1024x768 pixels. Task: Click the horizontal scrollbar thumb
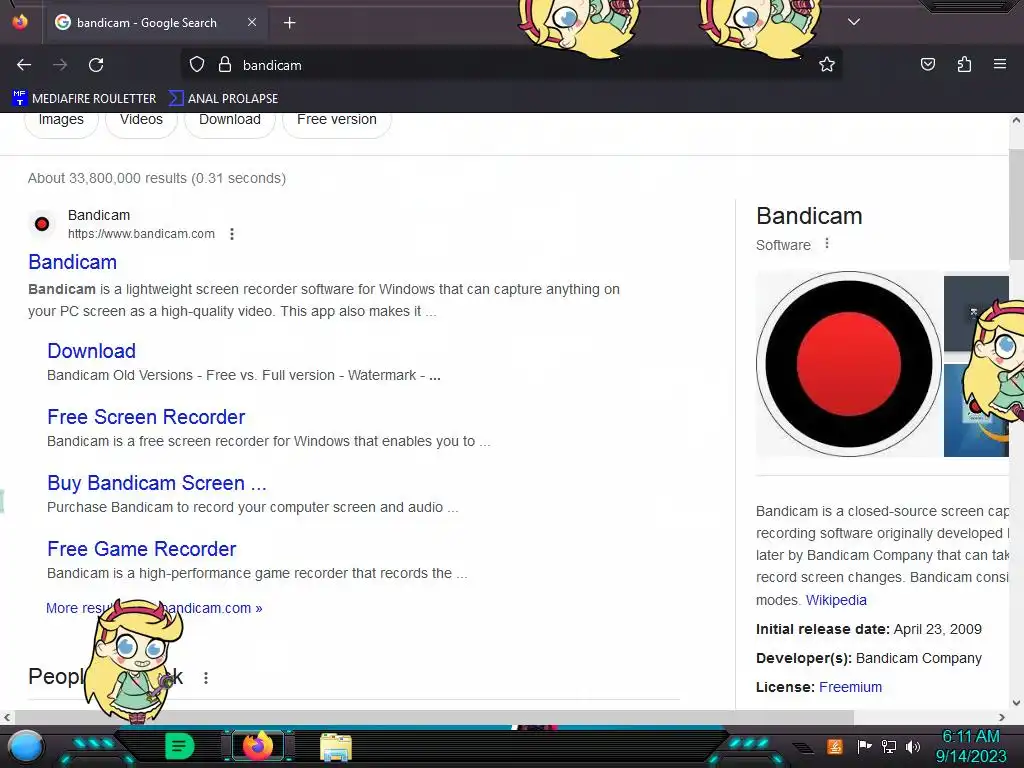434,717
